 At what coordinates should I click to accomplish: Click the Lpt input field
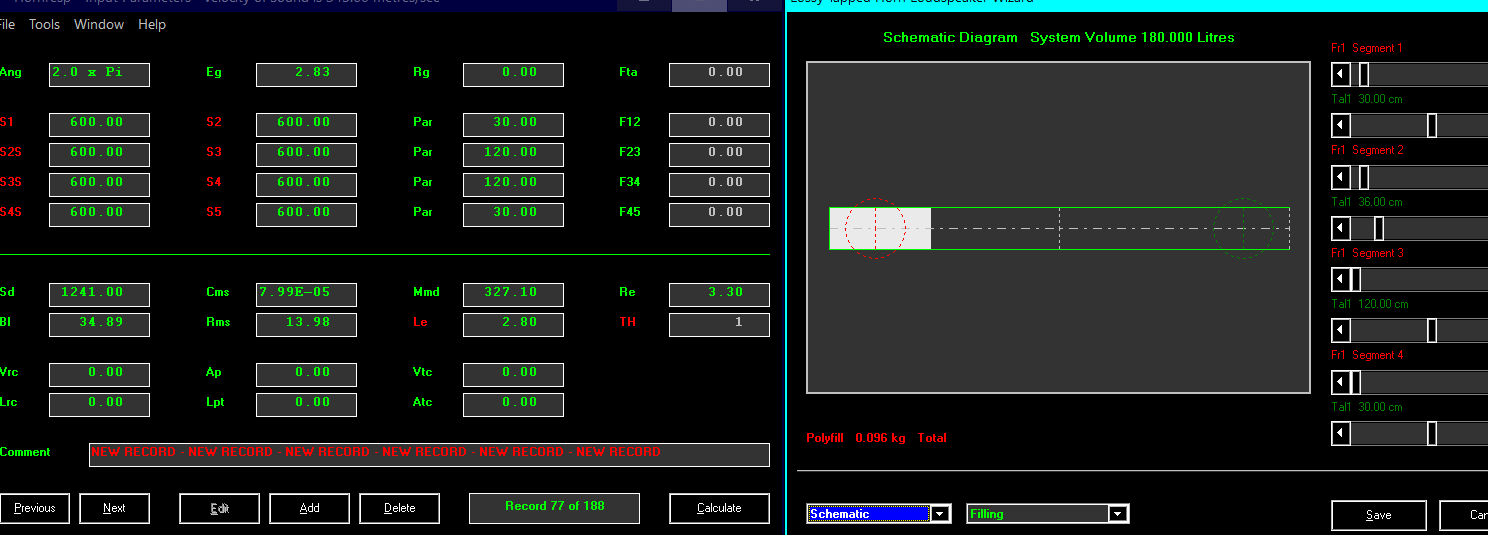tap(306, 404)
